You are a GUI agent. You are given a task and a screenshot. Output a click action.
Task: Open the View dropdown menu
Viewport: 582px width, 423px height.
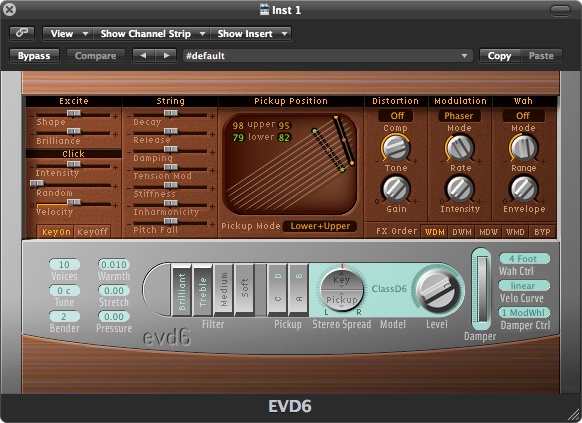click(x=68, y=34)
